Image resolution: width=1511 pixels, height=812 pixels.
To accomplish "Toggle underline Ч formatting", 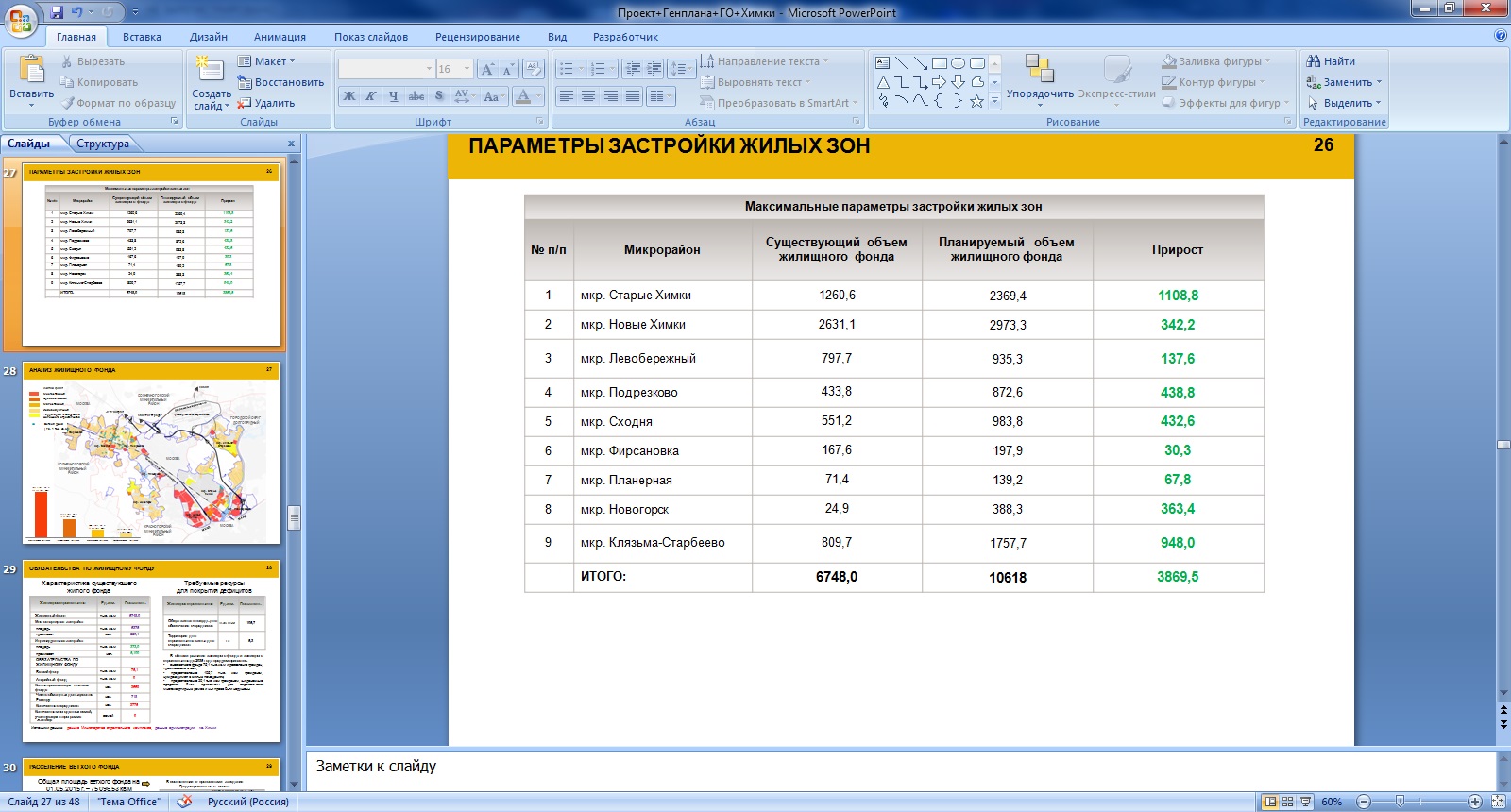I will click(x=393, y=96).
